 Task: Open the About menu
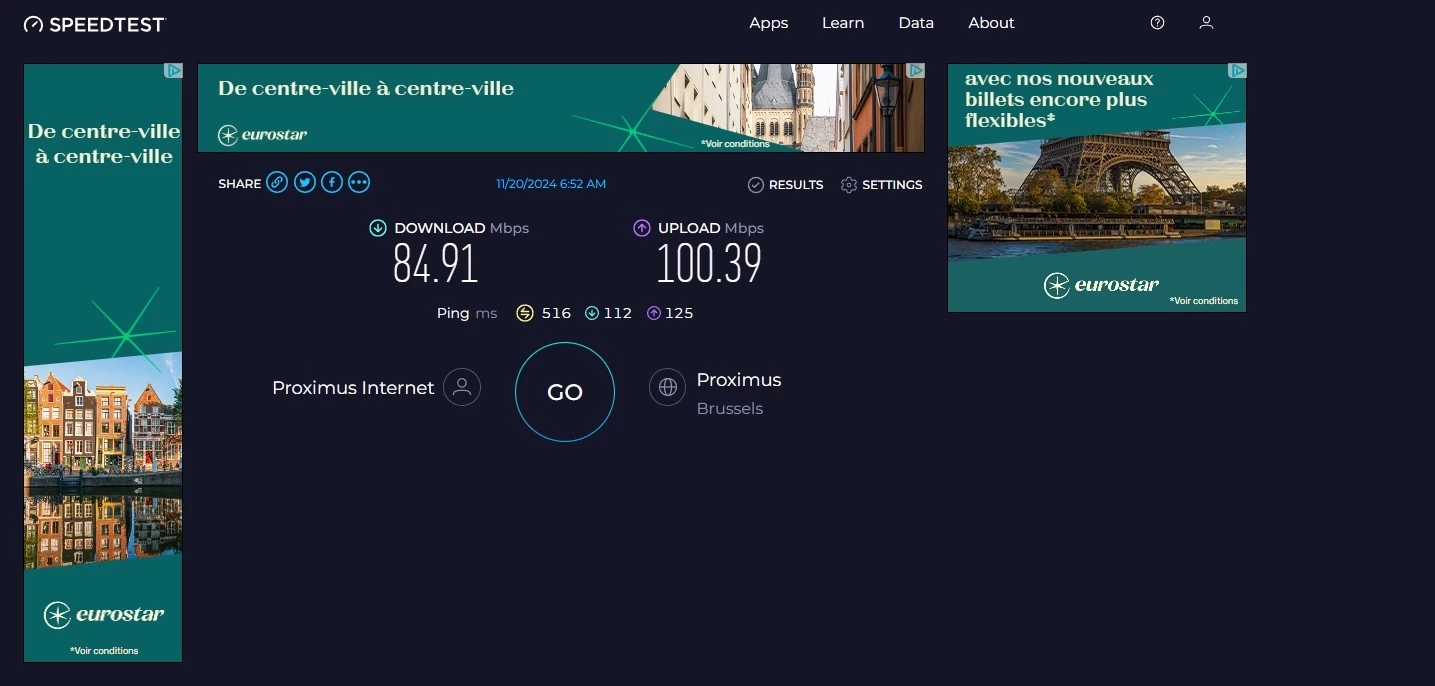coord(991,23)
